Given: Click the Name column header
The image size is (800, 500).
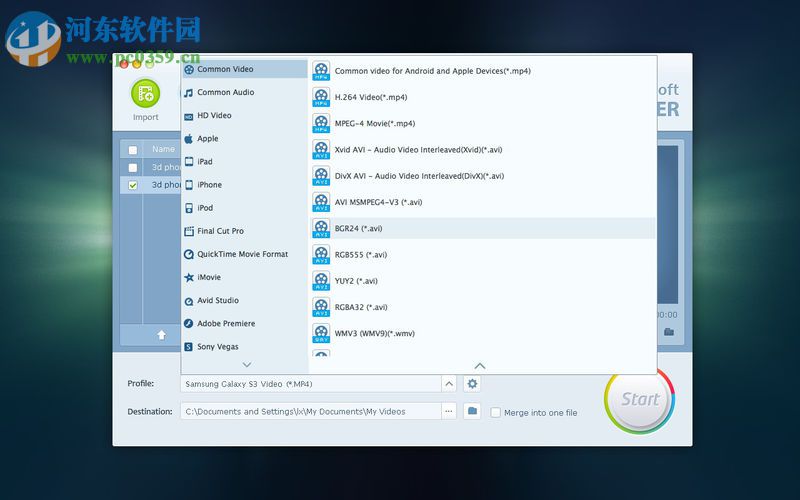Looking at the screenshot, I should tap(163, 149).
